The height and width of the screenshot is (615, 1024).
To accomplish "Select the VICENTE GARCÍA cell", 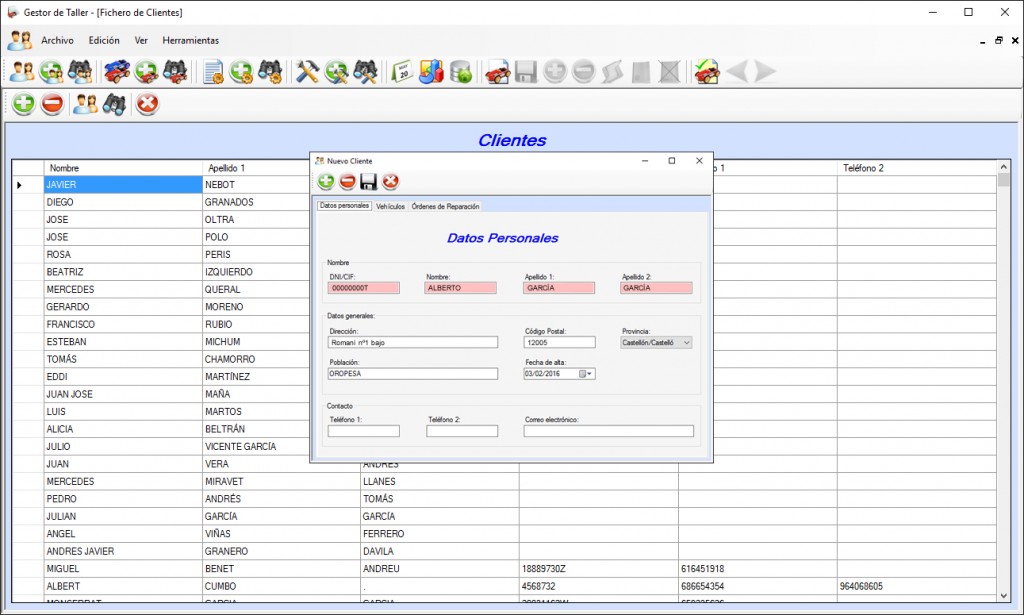I will (x=255, y=447).
